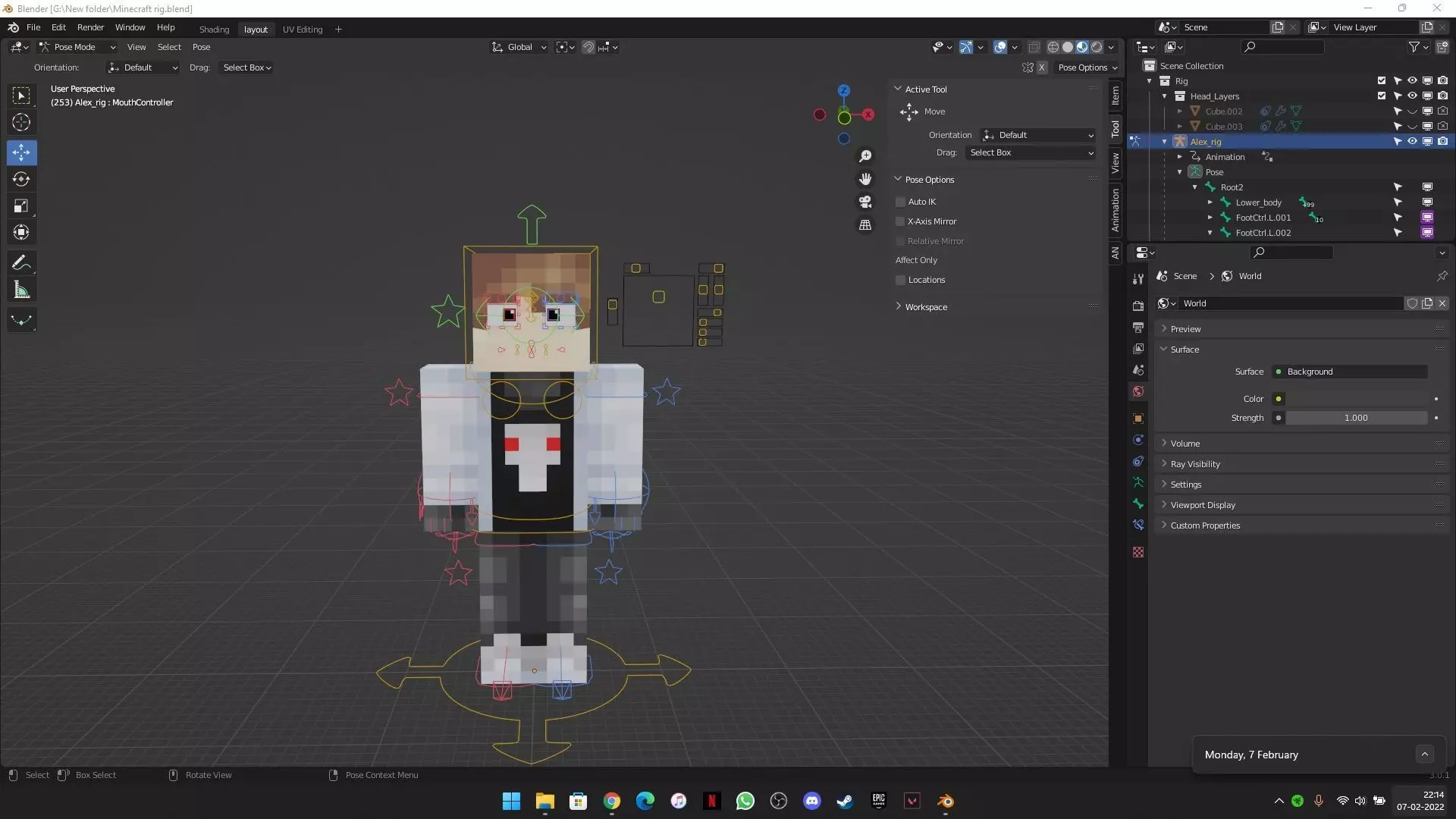Select the Breakdowner pose tool
This screenshot has height=819, width=1456.
pyautogui.click(x=21, y=320)
